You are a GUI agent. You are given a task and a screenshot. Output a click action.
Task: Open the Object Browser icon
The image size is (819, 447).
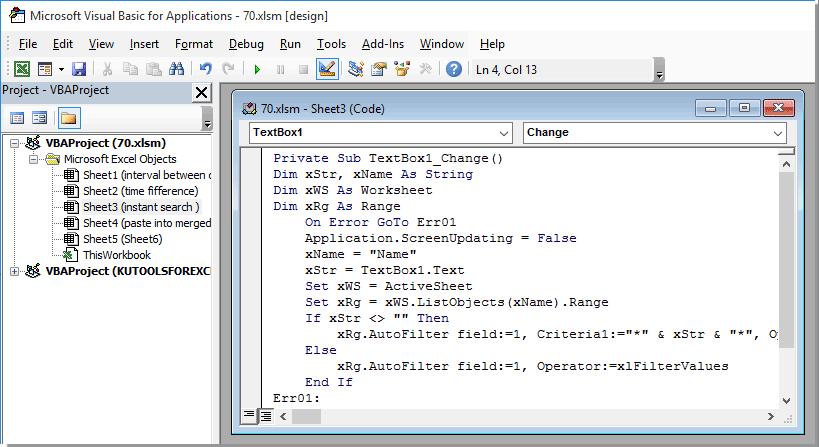coord(402,69)
